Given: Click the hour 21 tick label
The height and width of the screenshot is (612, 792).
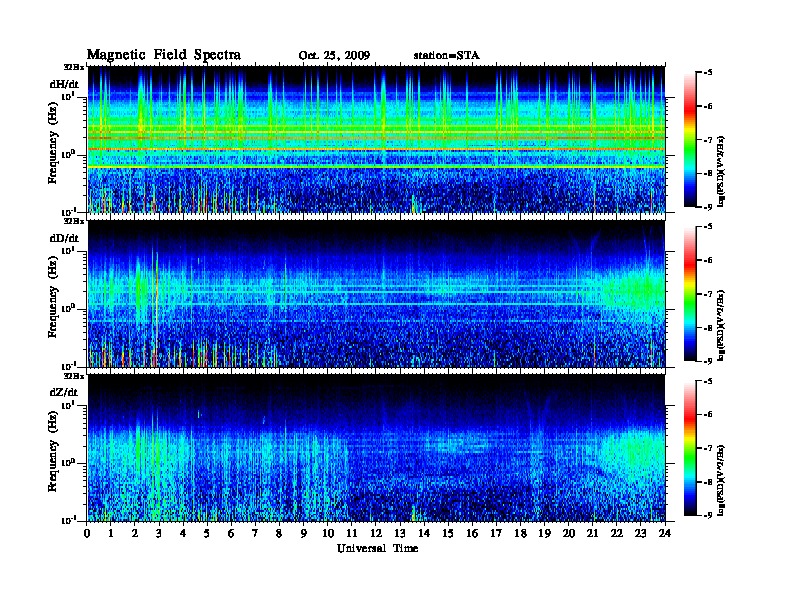Looking at the screenshot, I should 593,534.
